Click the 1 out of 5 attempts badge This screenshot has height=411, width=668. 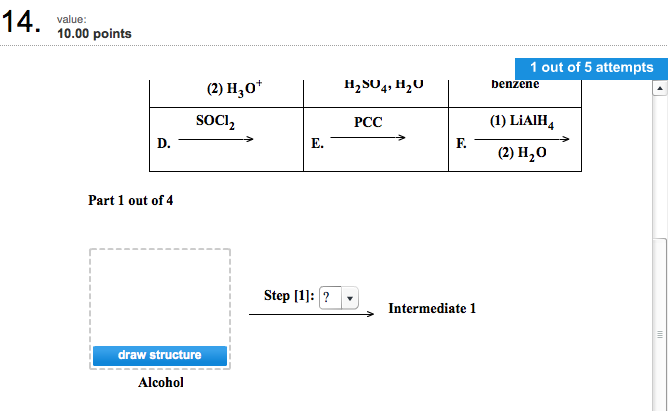pyautogui.click(x=591, y=68)
